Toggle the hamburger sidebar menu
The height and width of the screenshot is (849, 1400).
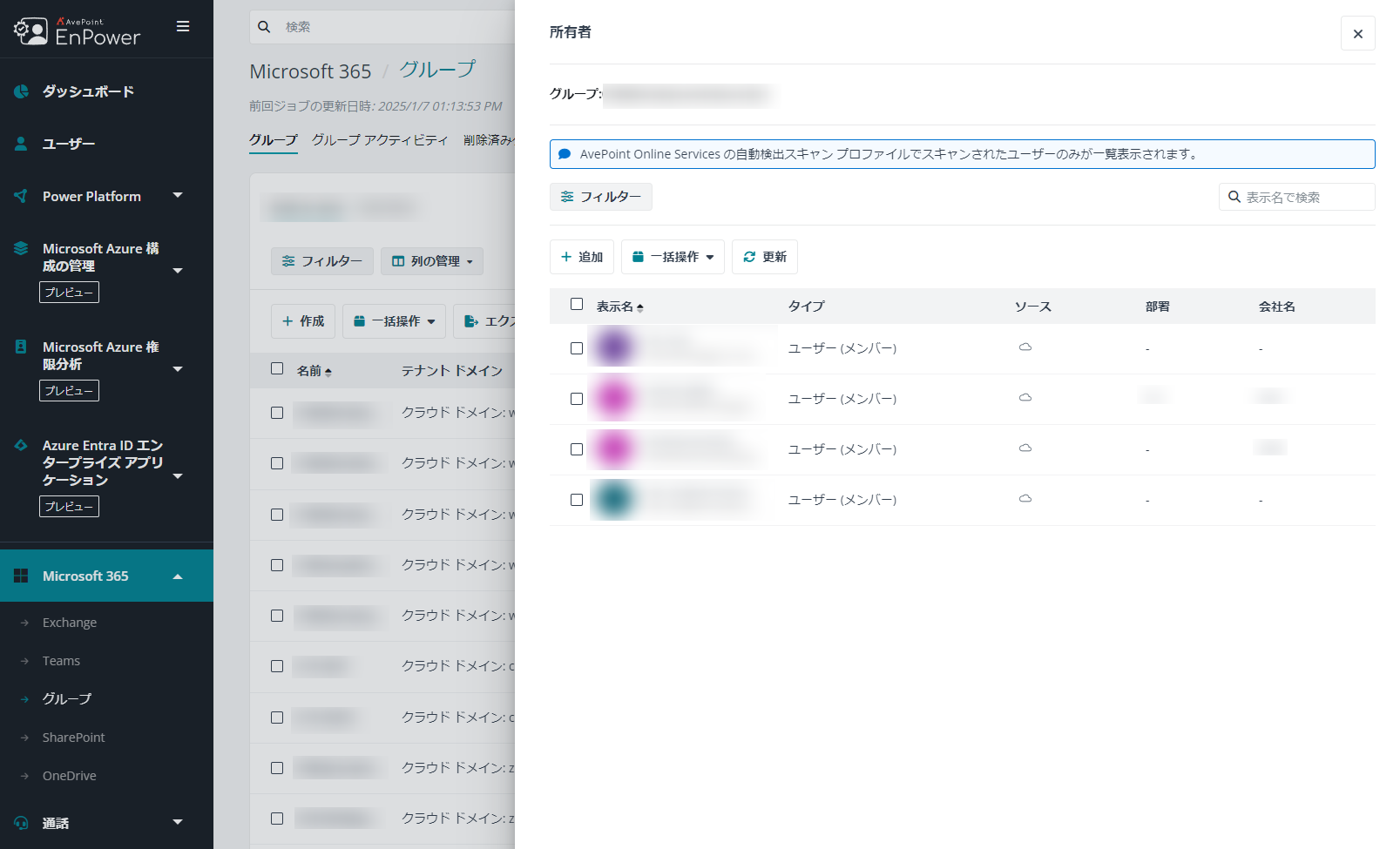(183, 27)
